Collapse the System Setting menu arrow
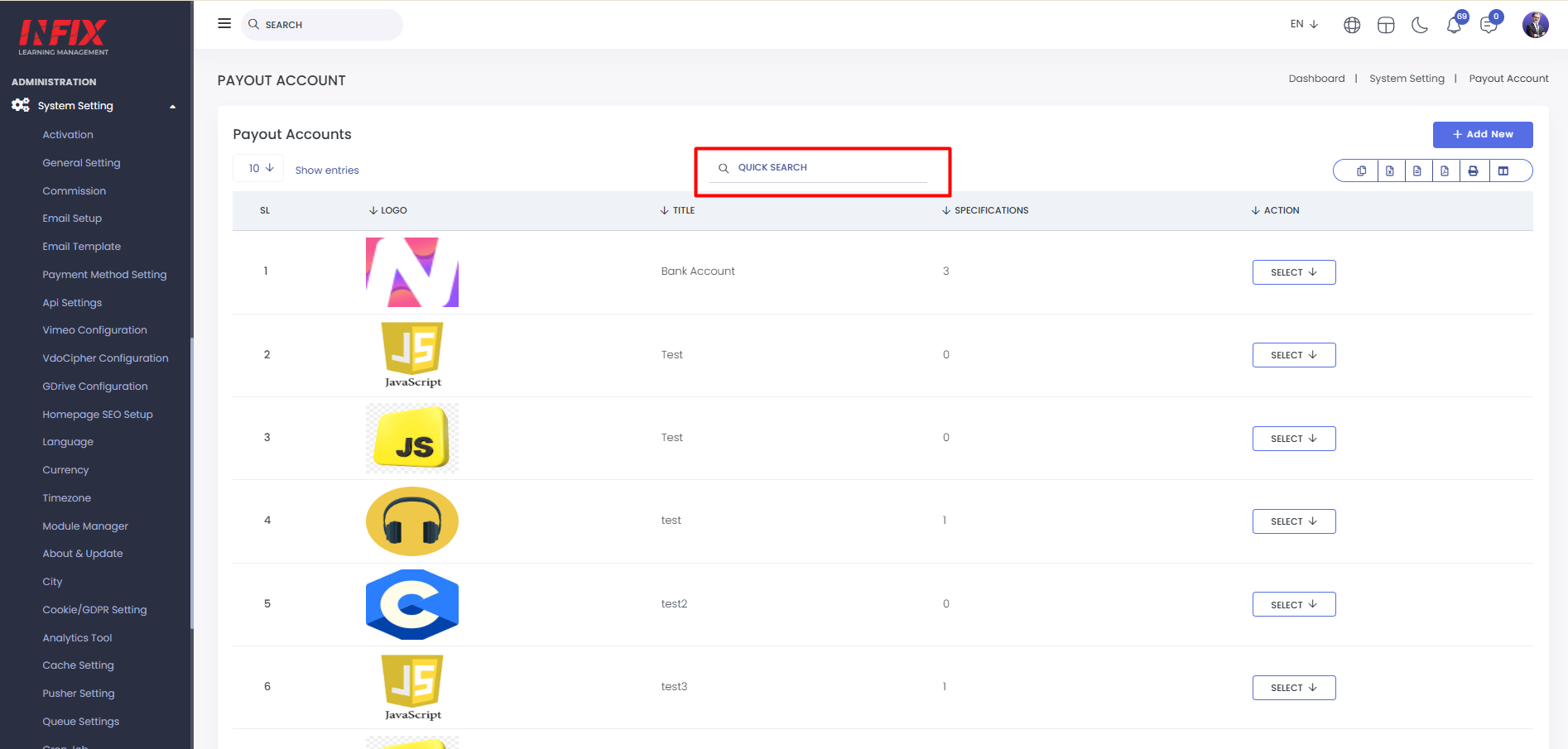 click(173, 106)
